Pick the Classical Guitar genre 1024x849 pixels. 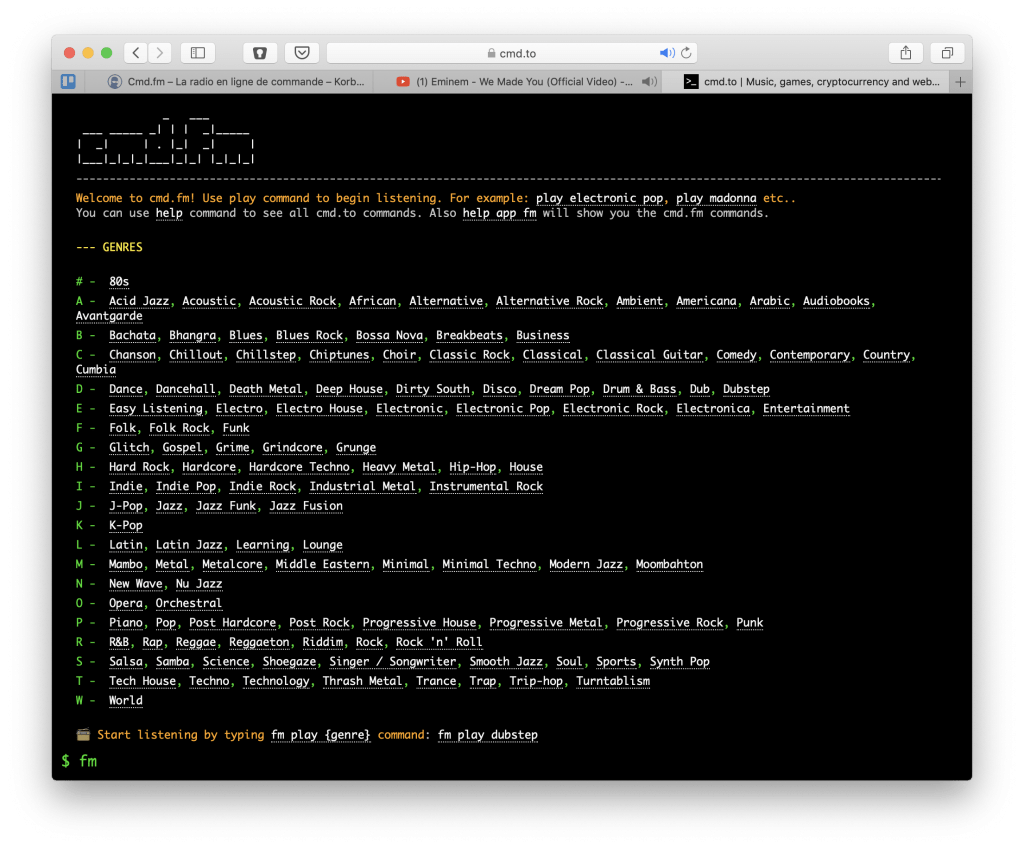pos(649,355)
